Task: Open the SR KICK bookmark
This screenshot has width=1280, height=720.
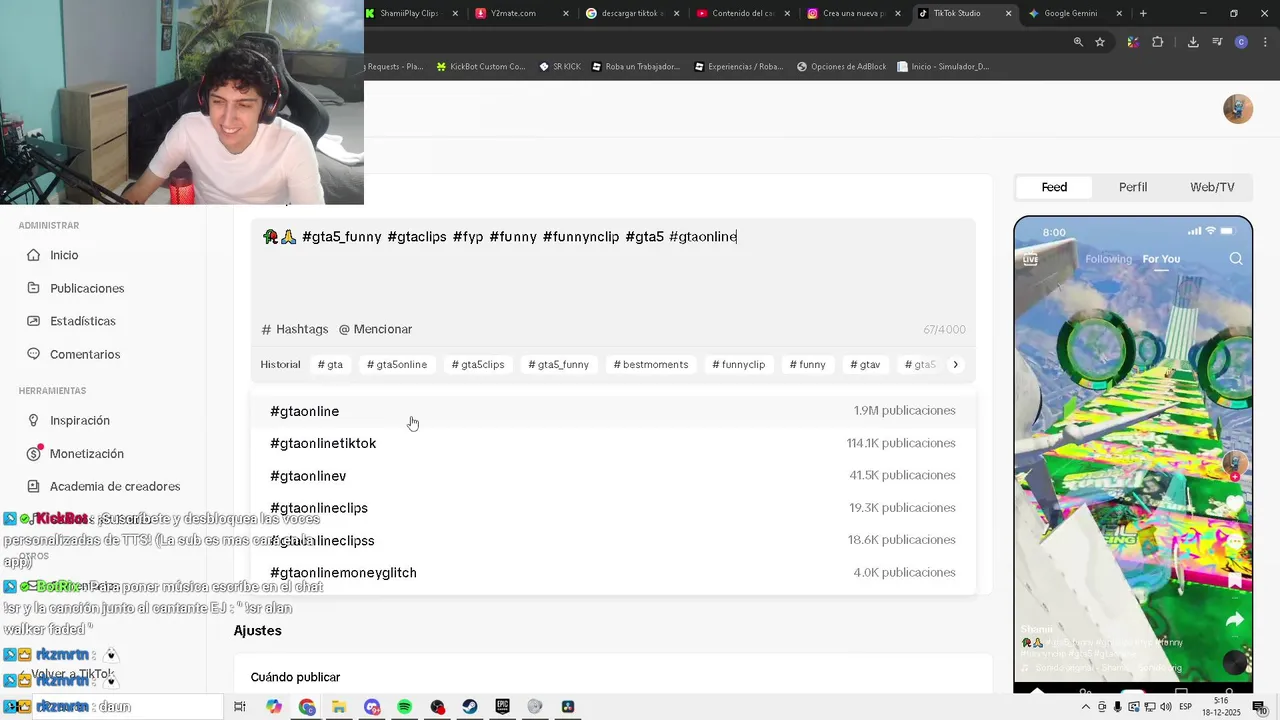Action: pyautogui.click(x=560, y=67)
